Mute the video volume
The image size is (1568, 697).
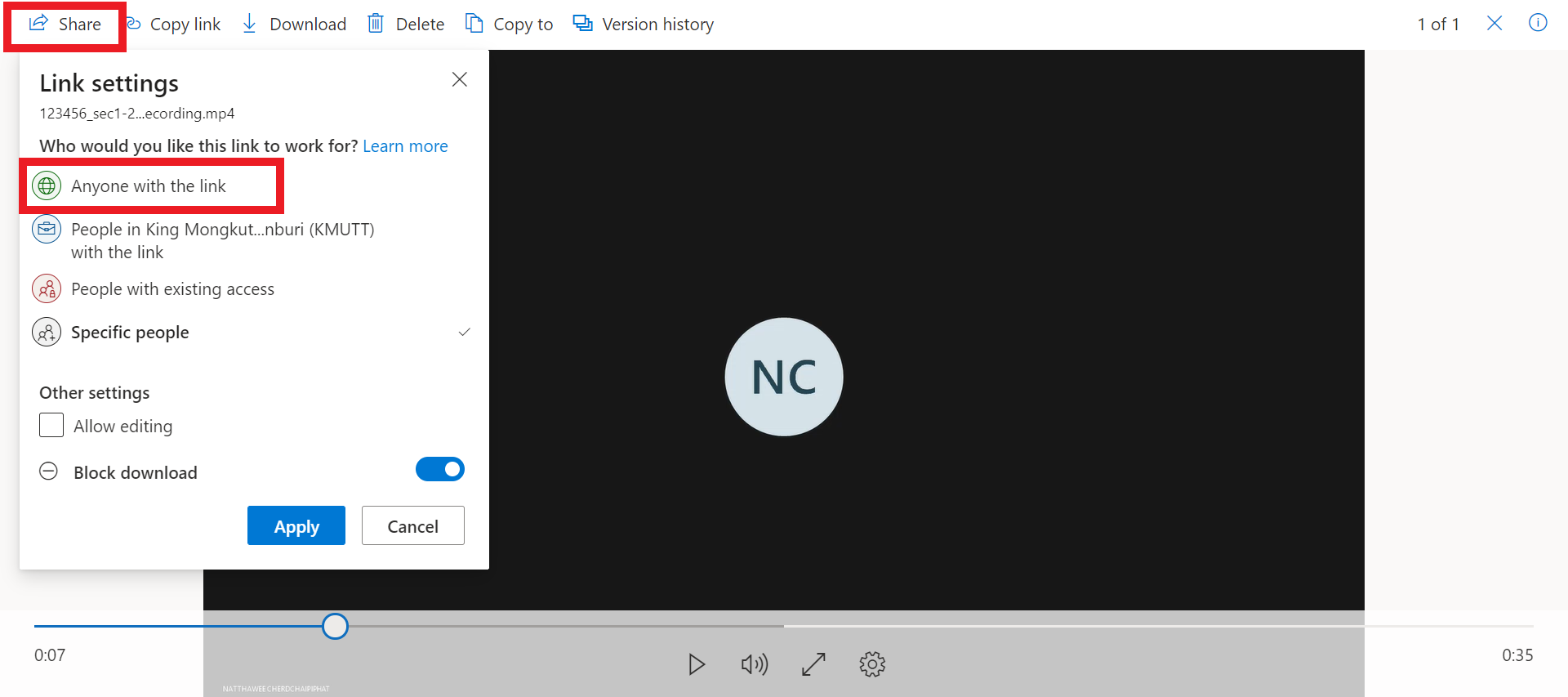pos(755,664)
